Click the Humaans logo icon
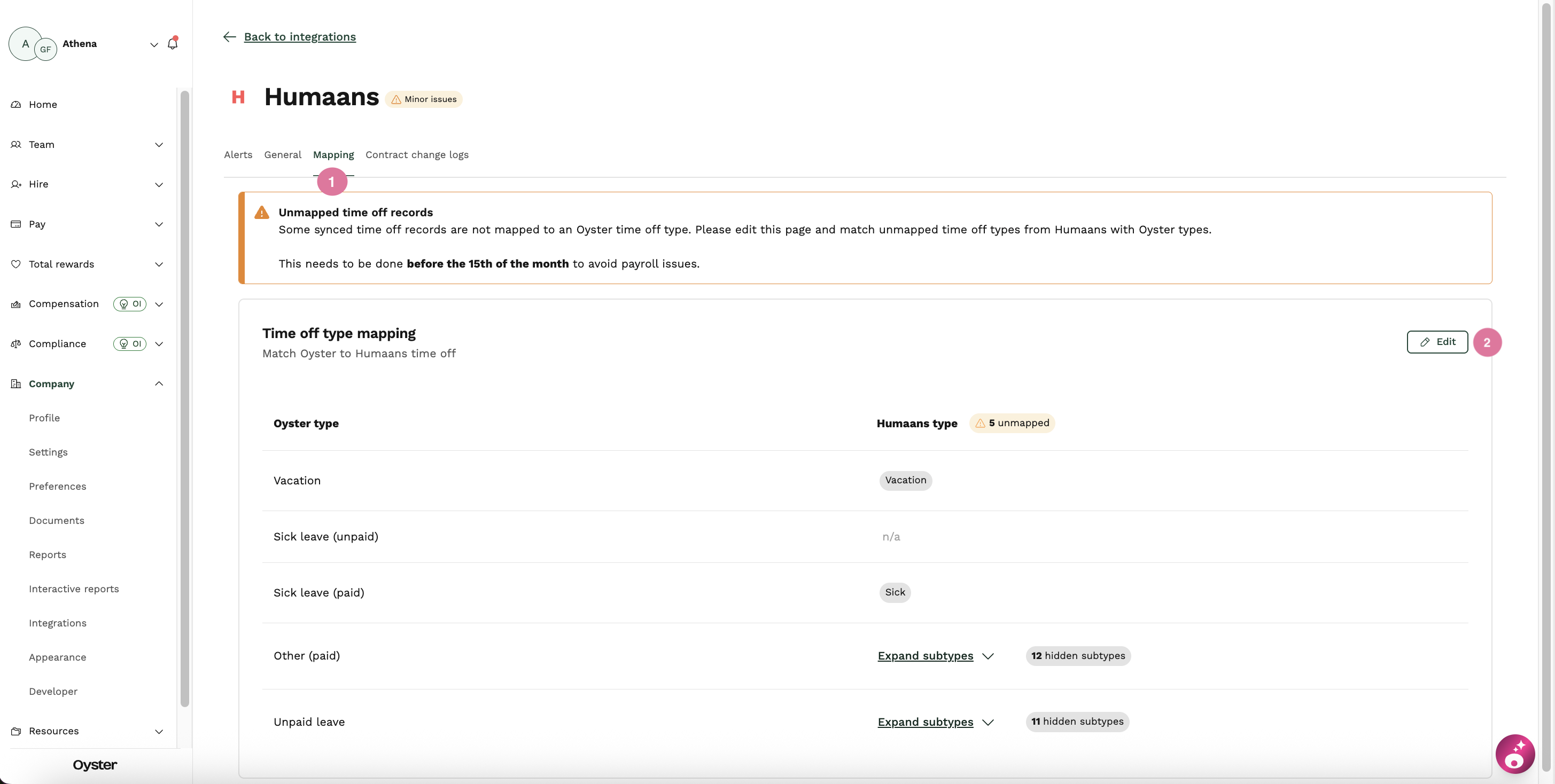The height and width of the screenshot is (784, 1555). point(238,97)
